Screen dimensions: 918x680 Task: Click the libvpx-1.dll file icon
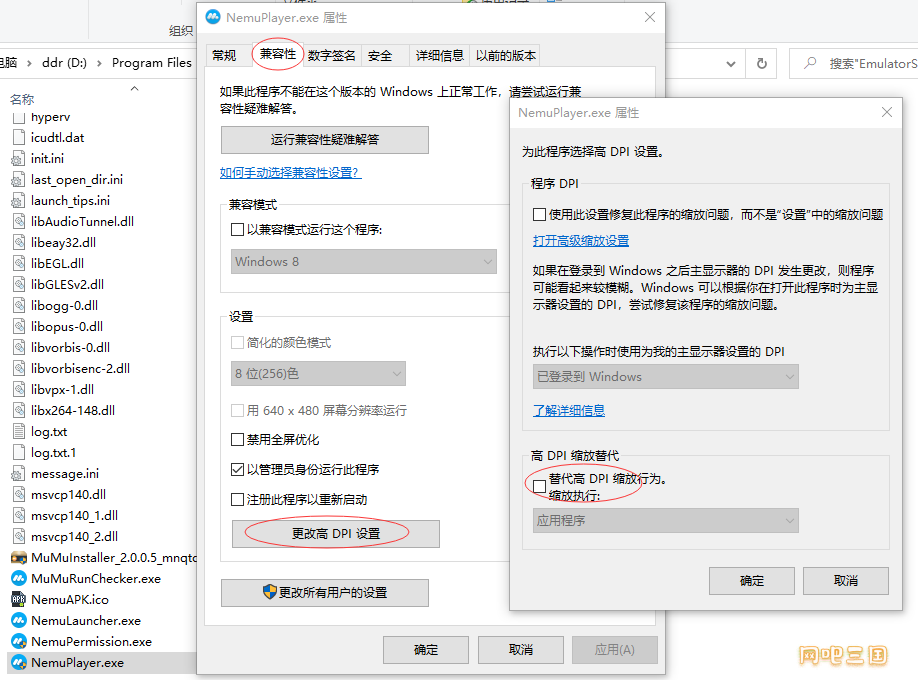point(19,389)
